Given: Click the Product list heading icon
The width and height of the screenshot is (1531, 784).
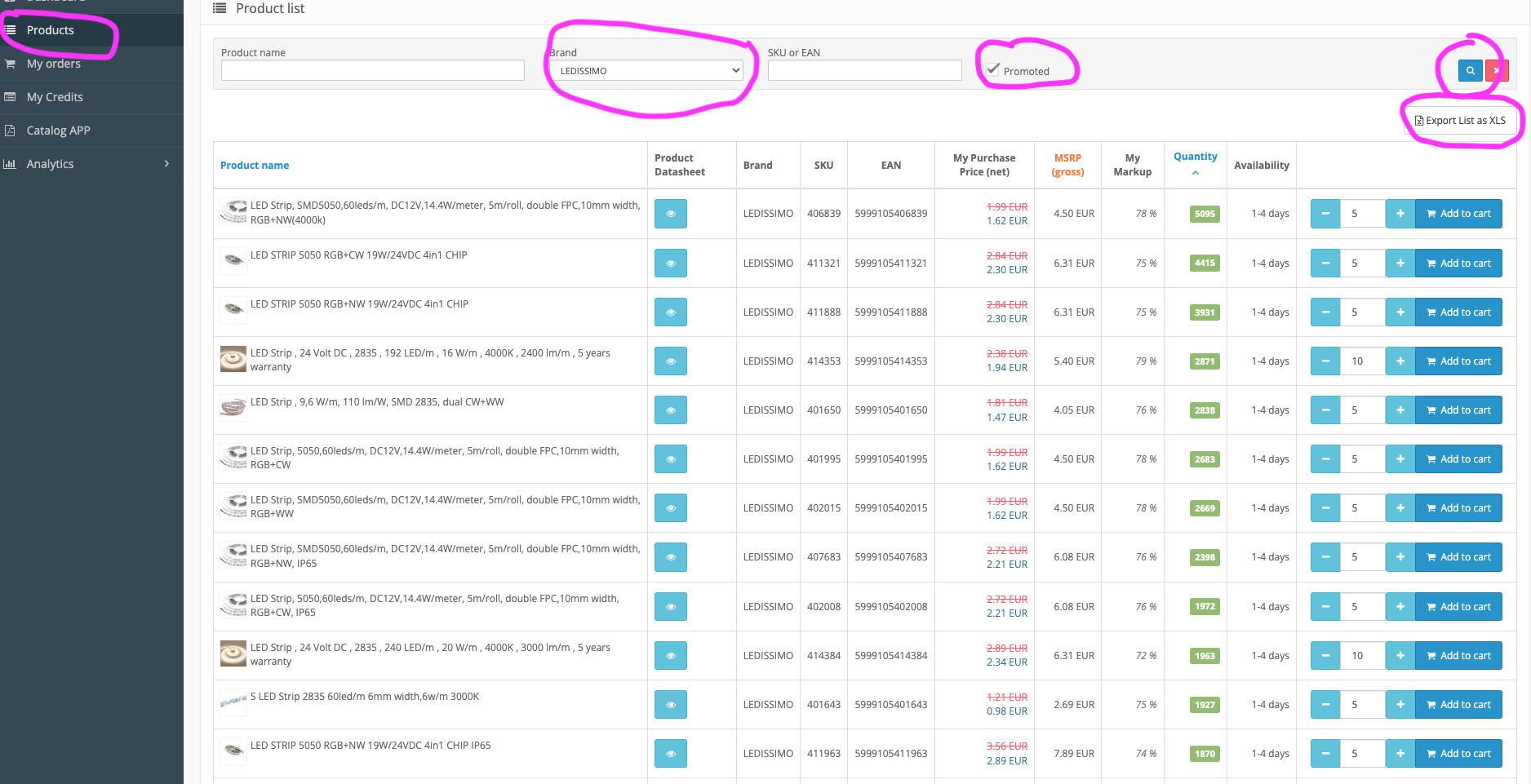Looking at the screenshot, I should [219, 8].
